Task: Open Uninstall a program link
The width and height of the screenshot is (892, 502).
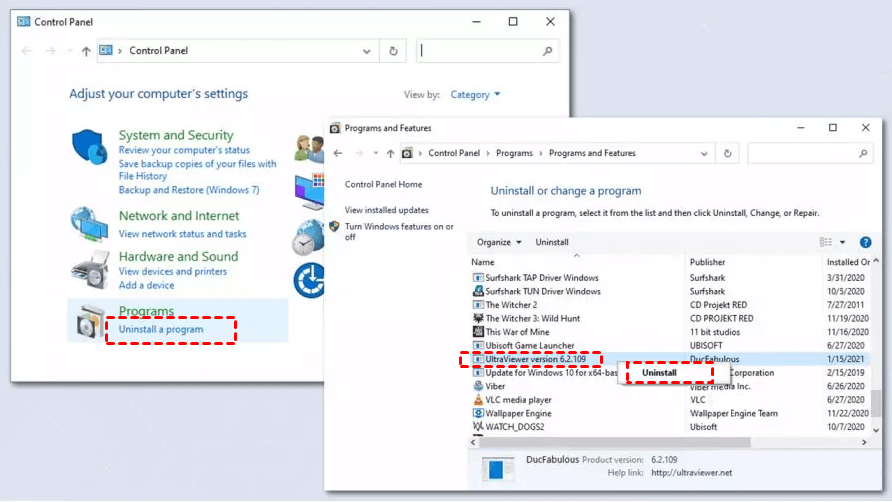Action: click(x=161, y=329)
